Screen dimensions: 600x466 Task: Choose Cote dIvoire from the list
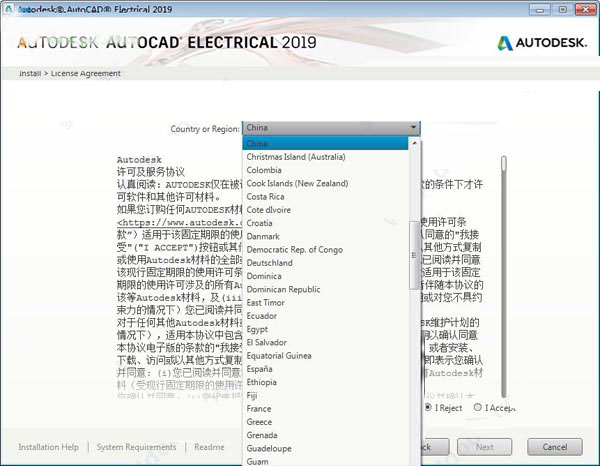point(326,210)
